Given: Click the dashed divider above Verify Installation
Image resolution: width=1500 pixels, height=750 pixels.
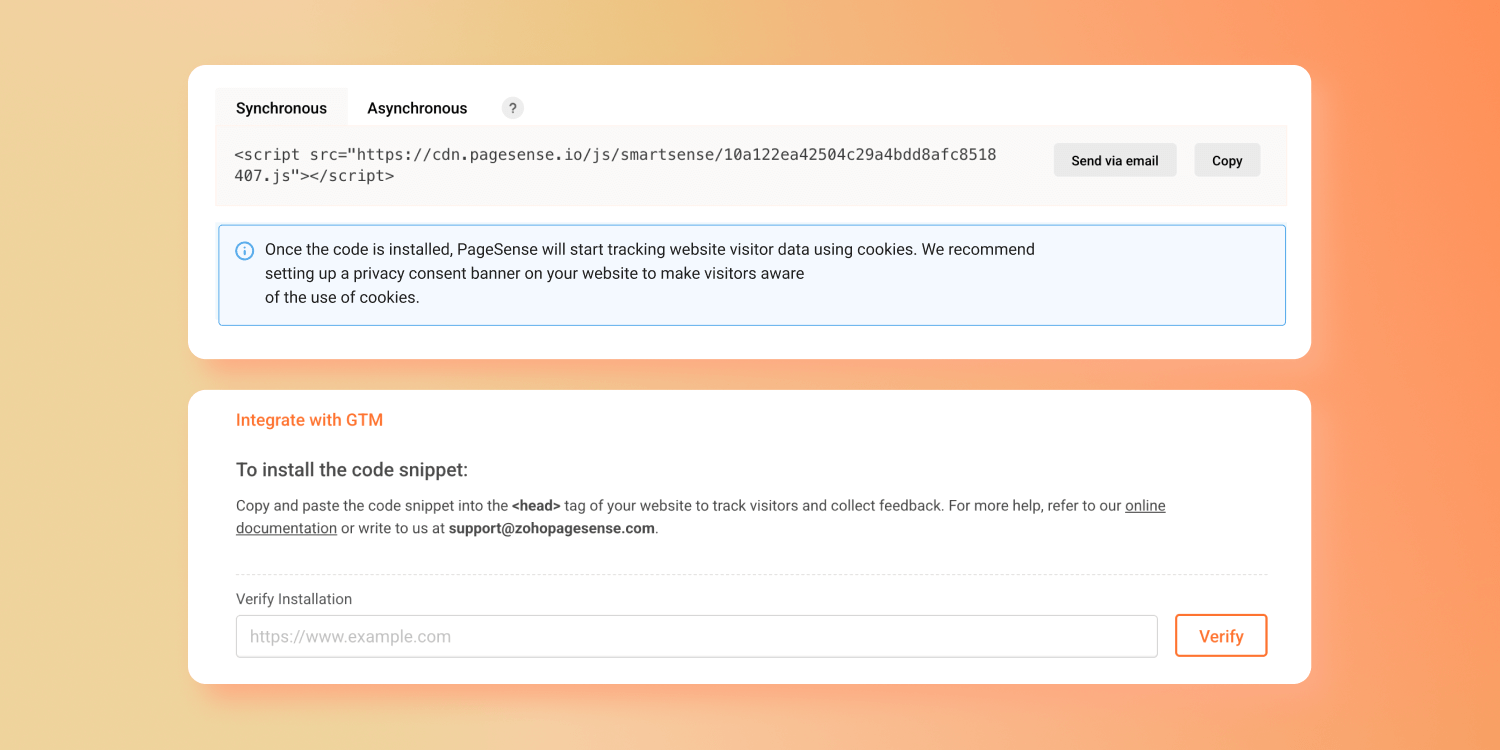Looking at the screenshot, I should coord(751,574).
